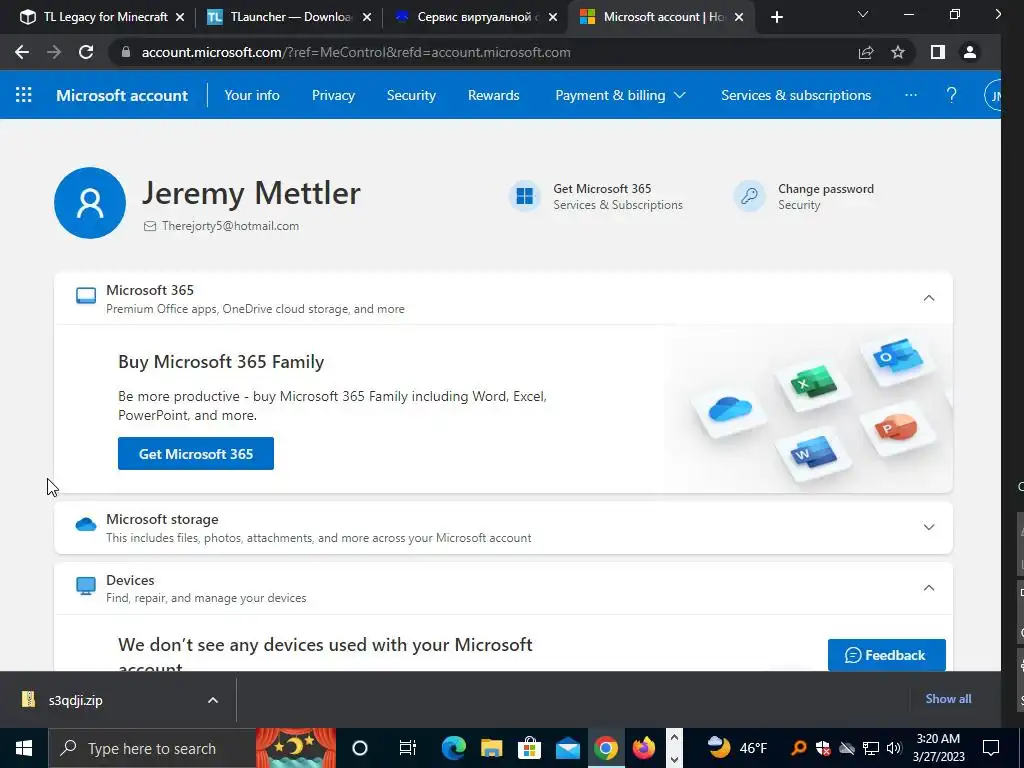Open Services & subscriptions tab
The height and width of the screenshot is (768, 1024).
point(796,95)
